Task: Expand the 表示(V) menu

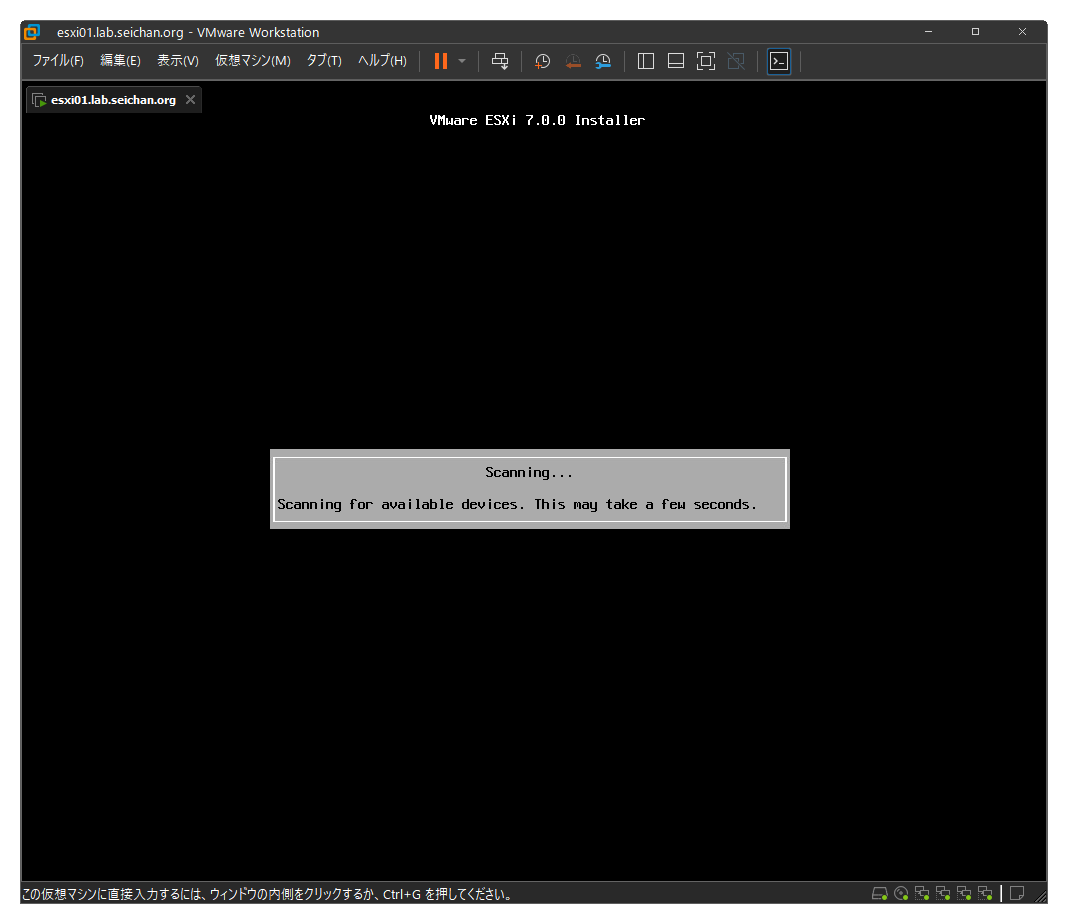Action: tap(178, 61)
